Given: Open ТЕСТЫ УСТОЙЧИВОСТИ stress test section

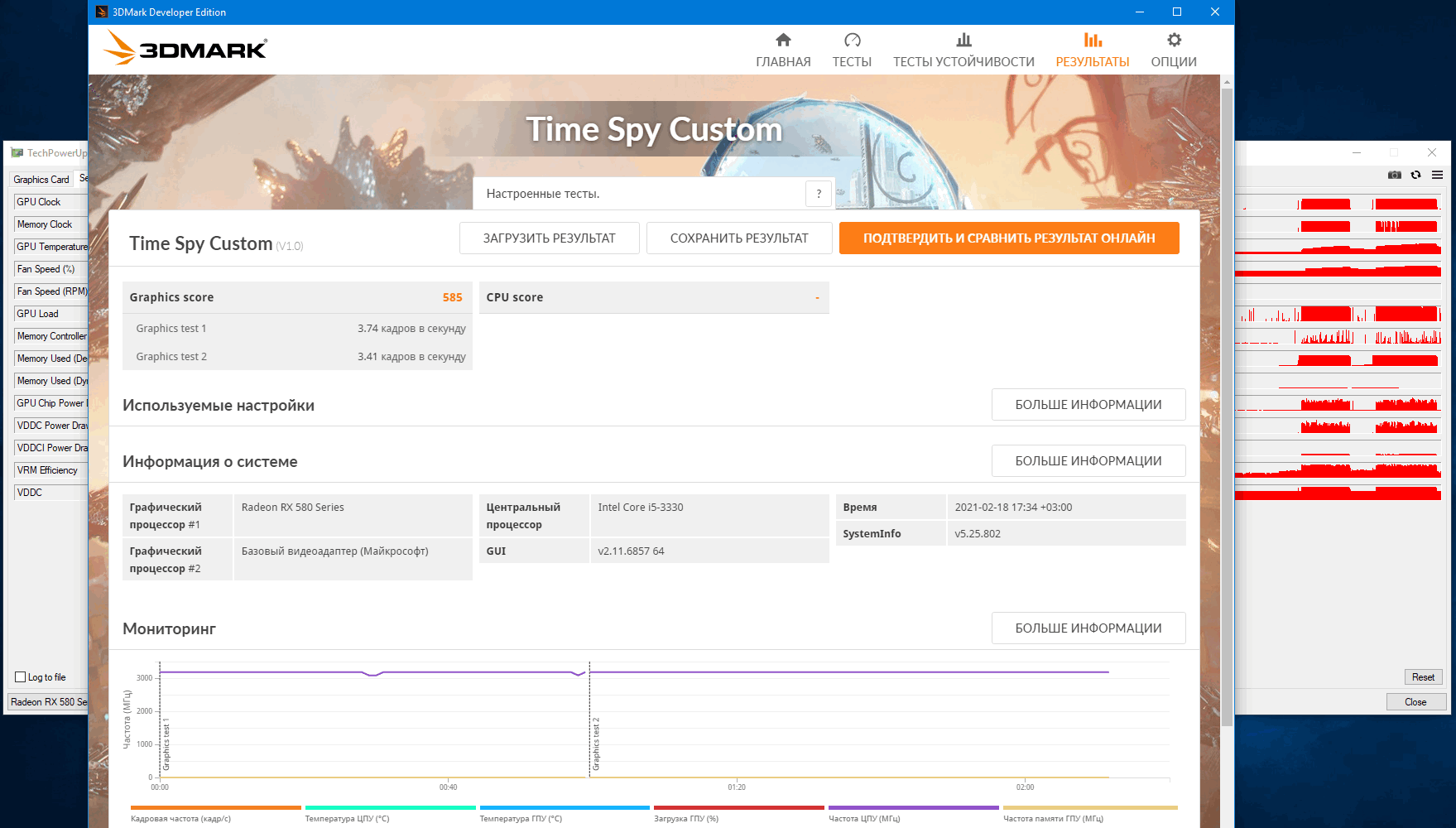Looking at the screenshot, I should [963, 50].
